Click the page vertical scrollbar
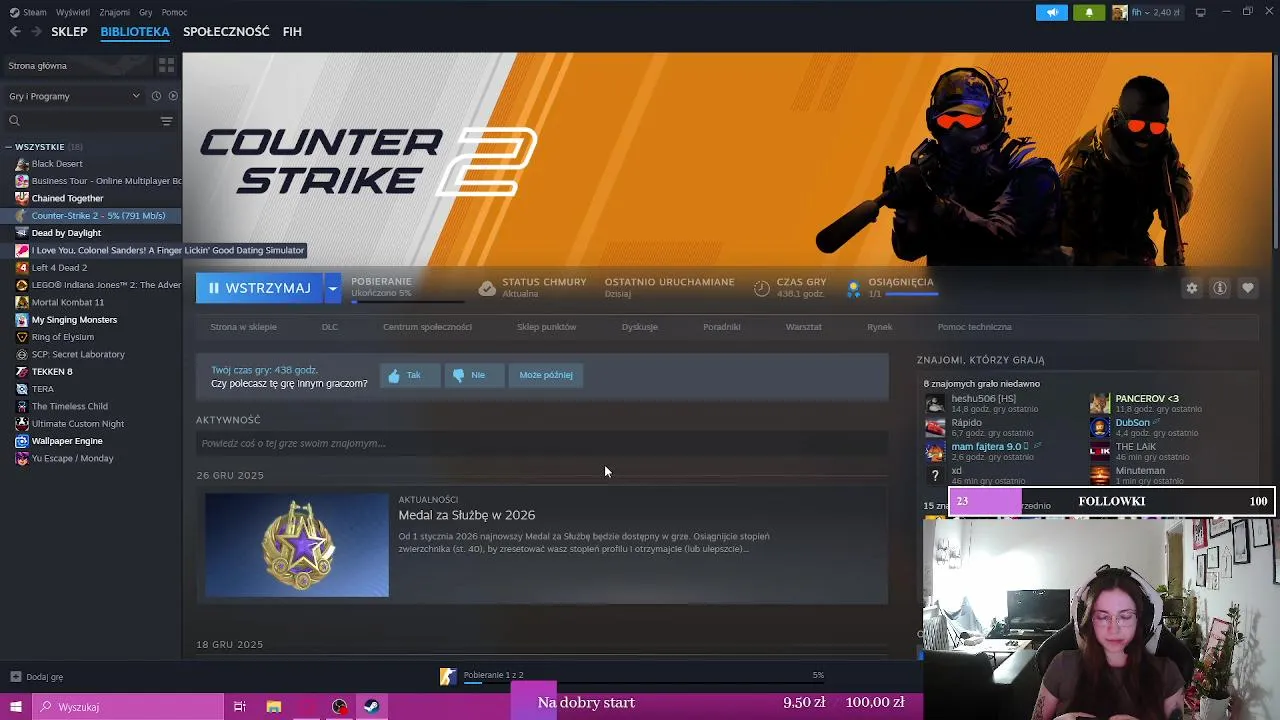Viewport: 1280px width, 720px height. (x=1275, y=150)
